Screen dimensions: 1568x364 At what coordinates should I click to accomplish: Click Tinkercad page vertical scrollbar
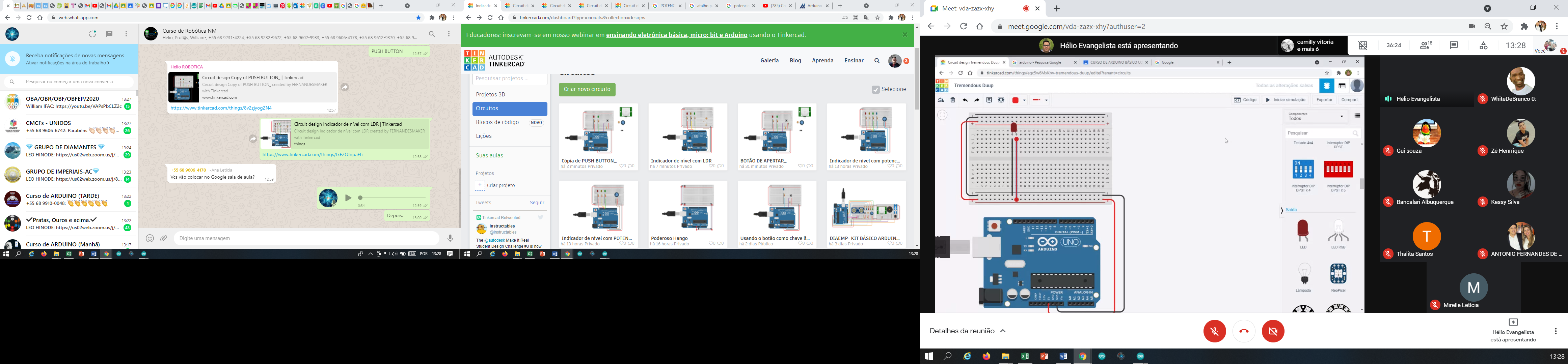coord(917,79)
